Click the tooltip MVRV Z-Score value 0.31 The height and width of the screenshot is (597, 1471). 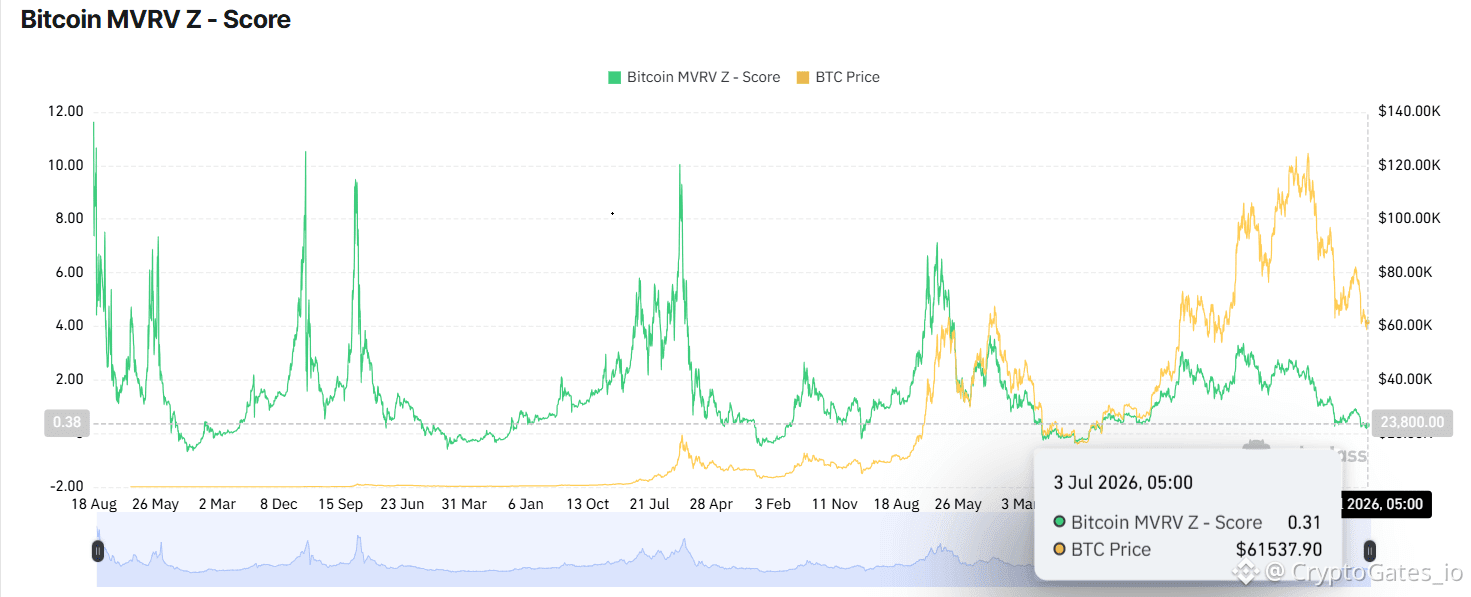[1304, 522]
